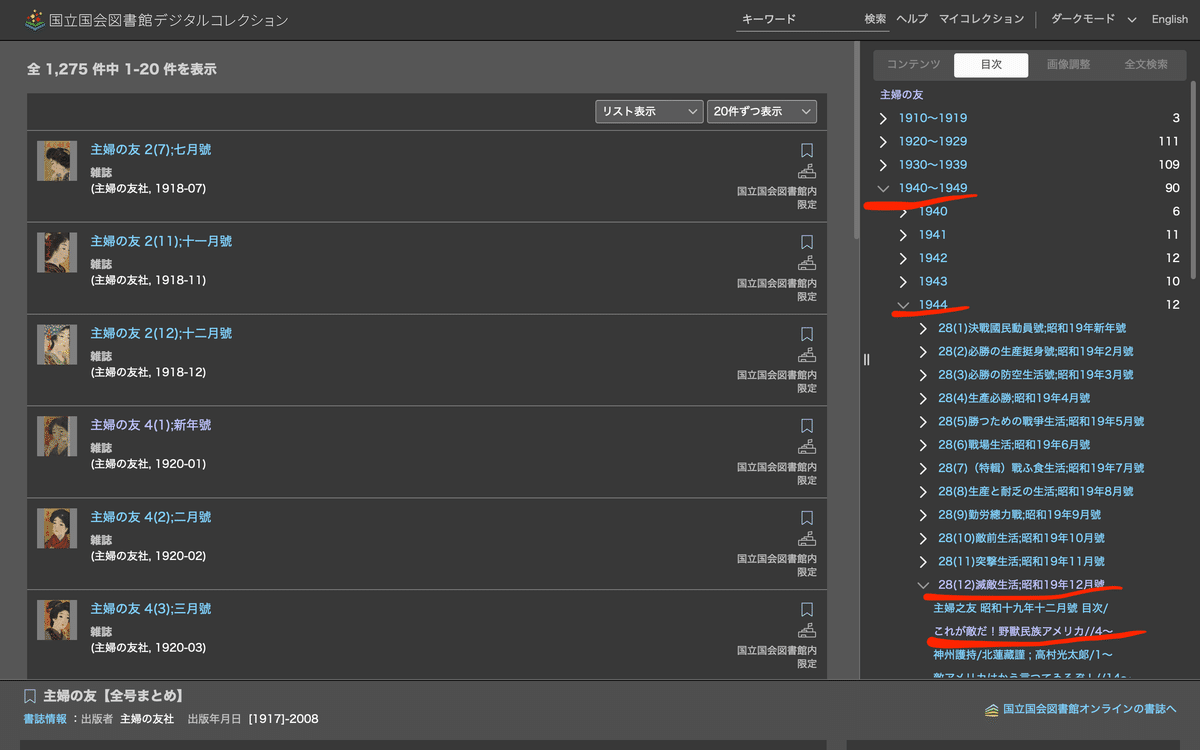This screenshot has width=1200, height=750.
Task: Expand 28(1)決戰國民動員號 issue node
Action: point(924,328)
